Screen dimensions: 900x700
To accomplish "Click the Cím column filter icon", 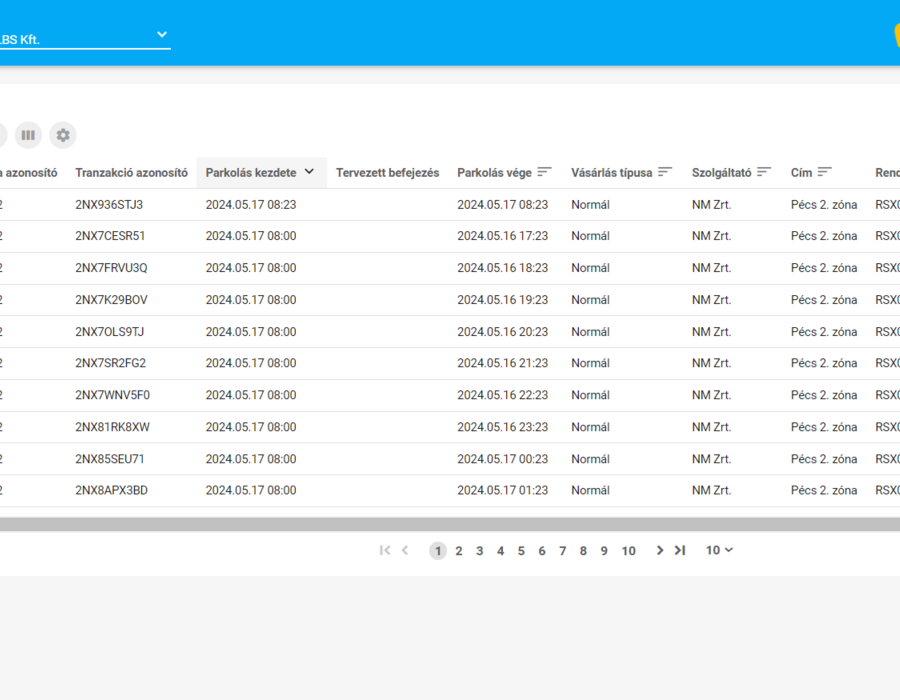I will (824, 172).
